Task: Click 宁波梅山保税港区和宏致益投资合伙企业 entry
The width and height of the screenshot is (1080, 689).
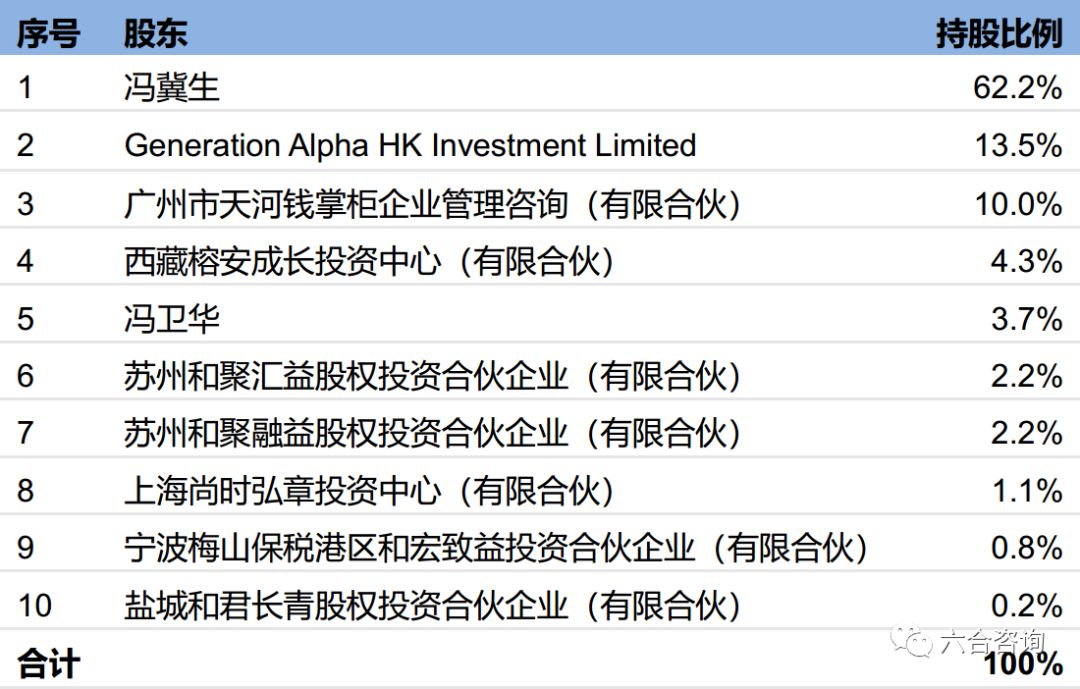Action: pos(495,549)
